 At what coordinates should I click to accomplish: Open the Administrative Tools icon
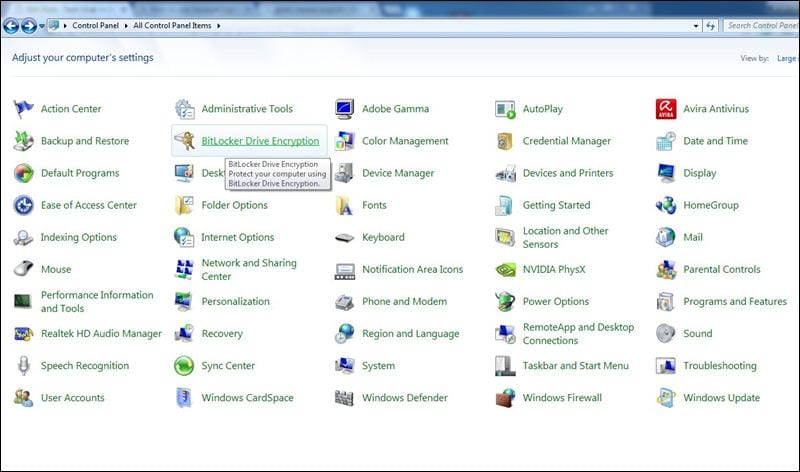pyautogui.click(x=184, y=109)
